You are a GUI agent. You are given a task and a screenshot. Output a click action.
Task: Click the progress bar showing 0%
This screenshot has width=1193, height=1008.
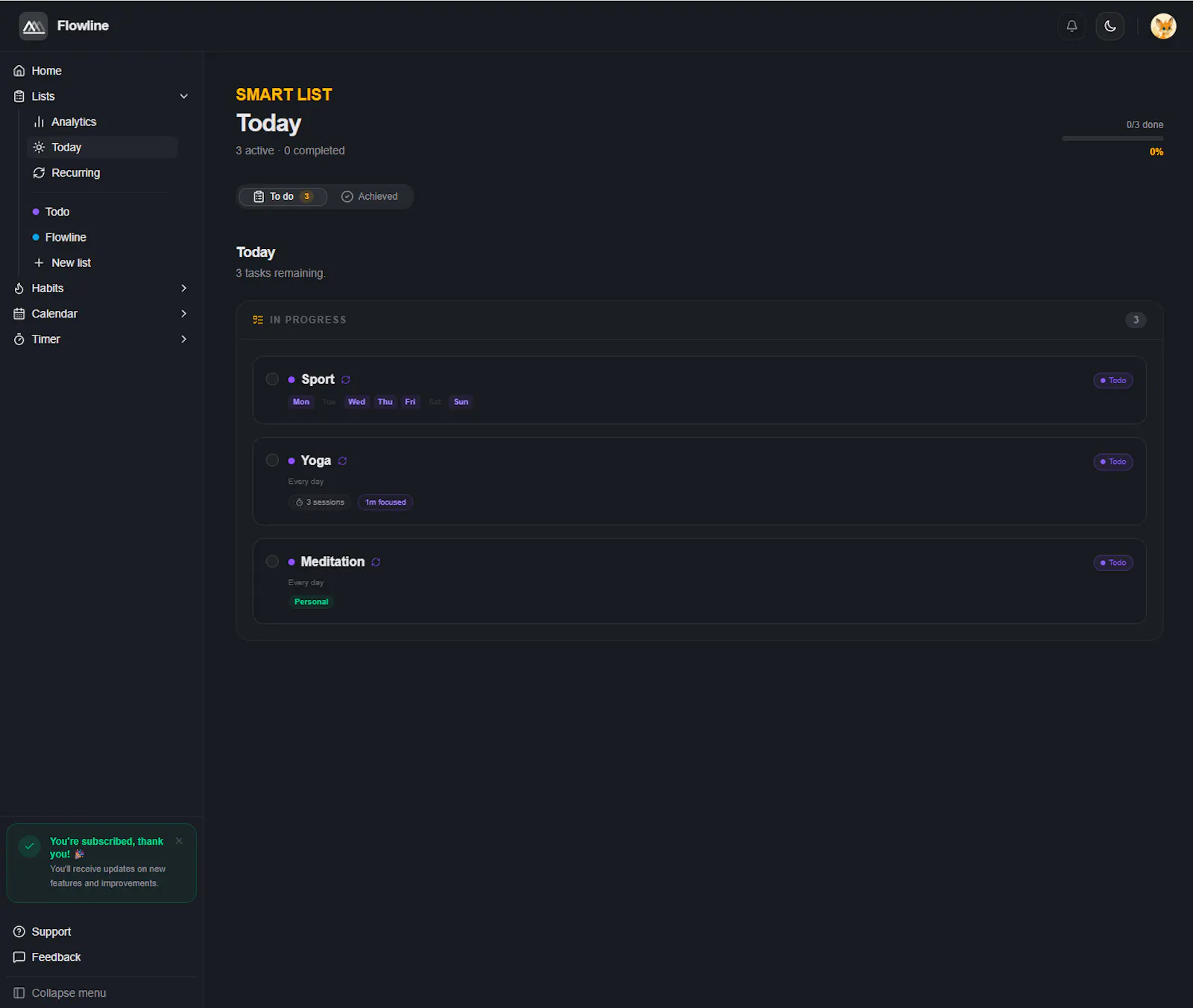click(1112, 138)
